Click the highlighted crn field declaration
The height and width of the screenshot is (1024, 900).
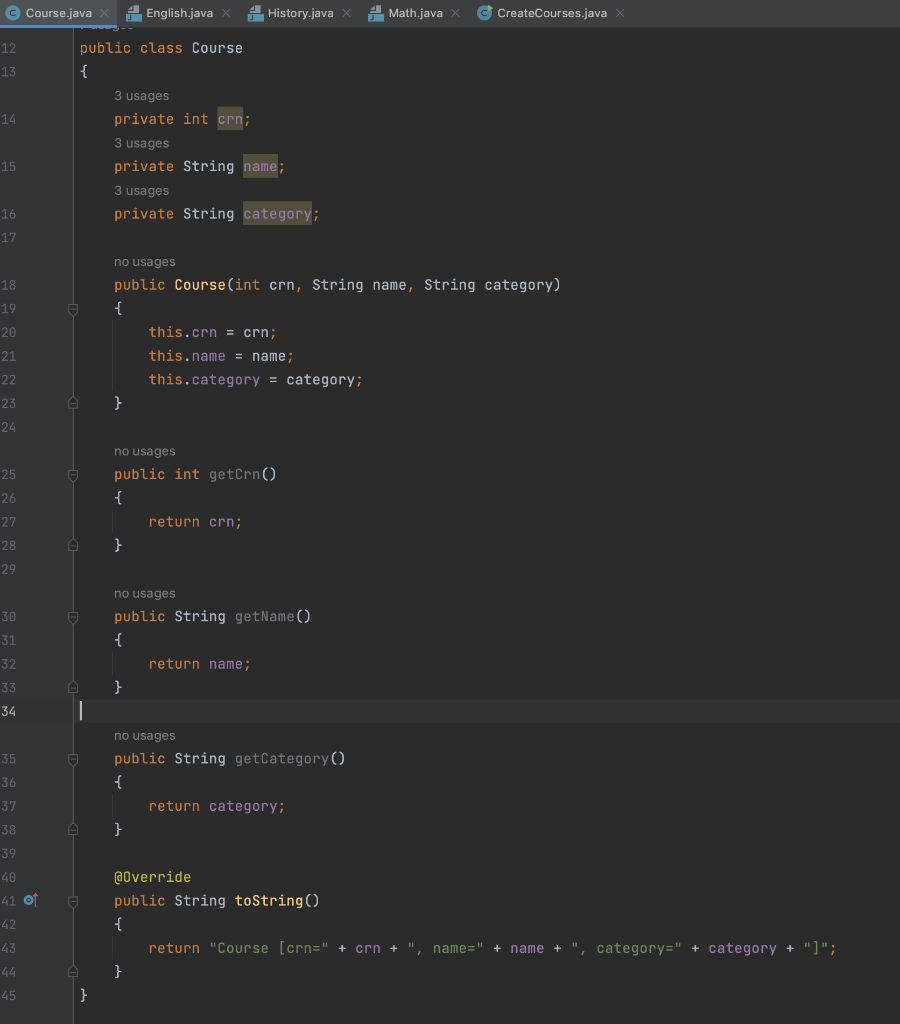coord(230,119)
